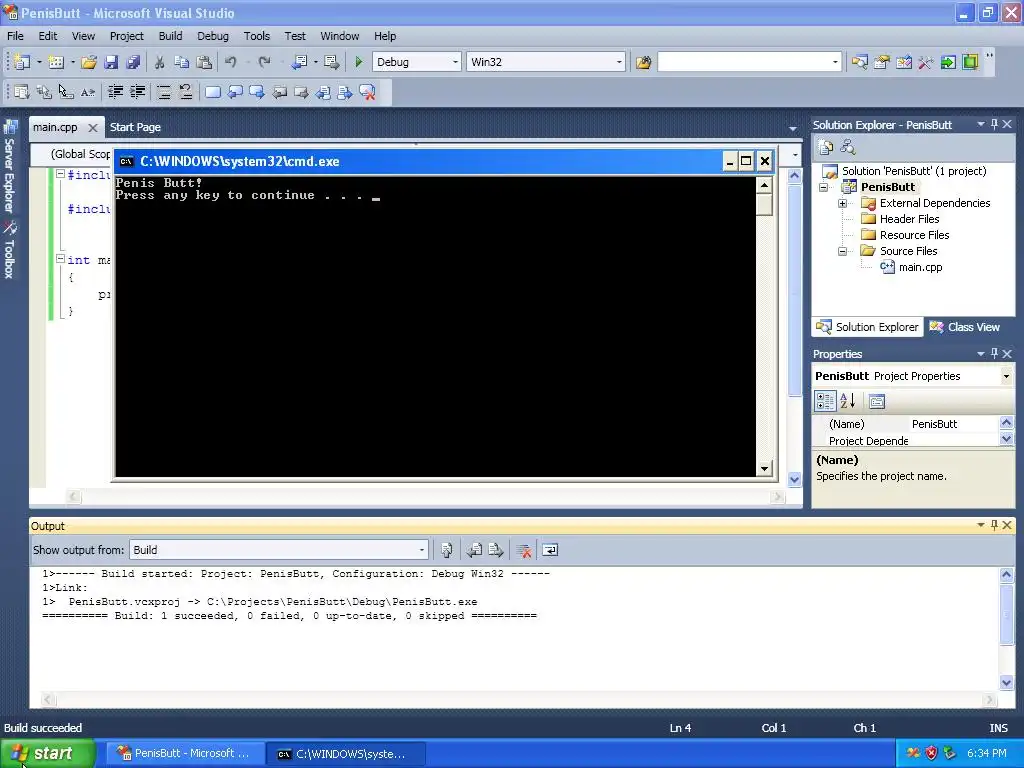Screen dimensions: 1024x768
Task: Select main.cpp in Solution Explorer
Action: pyautogui.click(x=920, y=267)
